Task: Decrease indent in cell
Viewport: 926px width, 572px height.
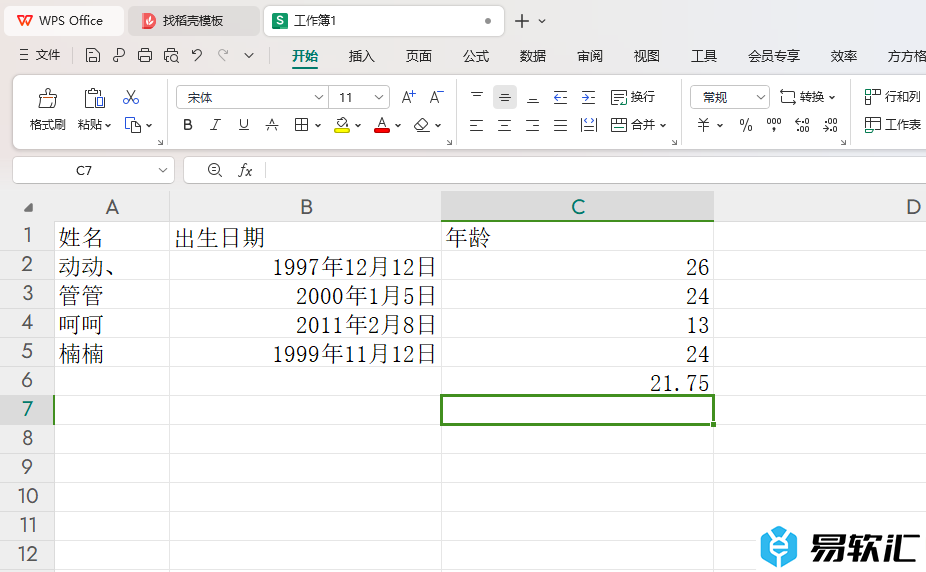Action: 560,97
